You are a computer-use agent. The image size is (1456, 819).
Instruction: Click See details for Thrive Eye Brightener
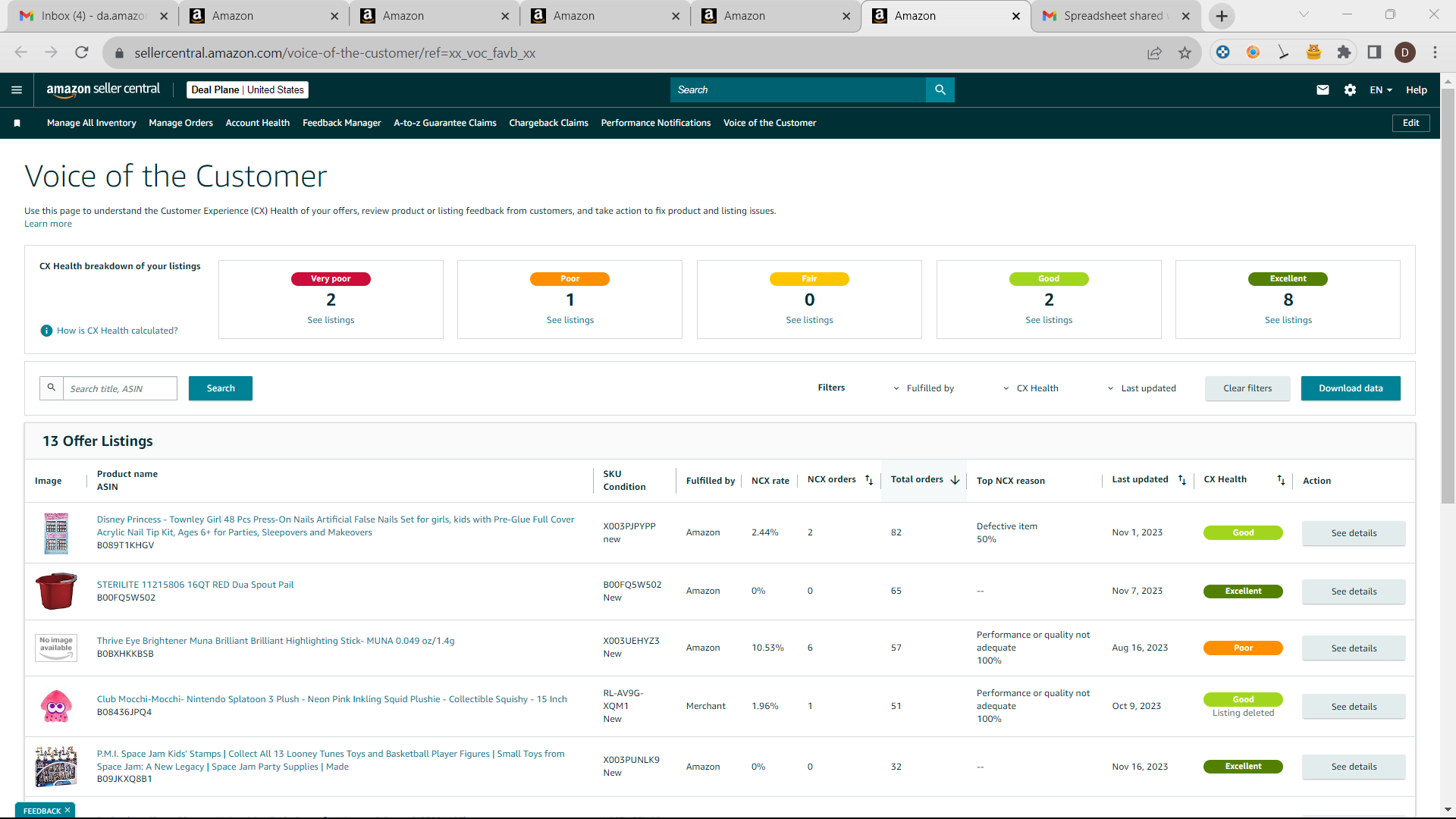(1354, 648)
